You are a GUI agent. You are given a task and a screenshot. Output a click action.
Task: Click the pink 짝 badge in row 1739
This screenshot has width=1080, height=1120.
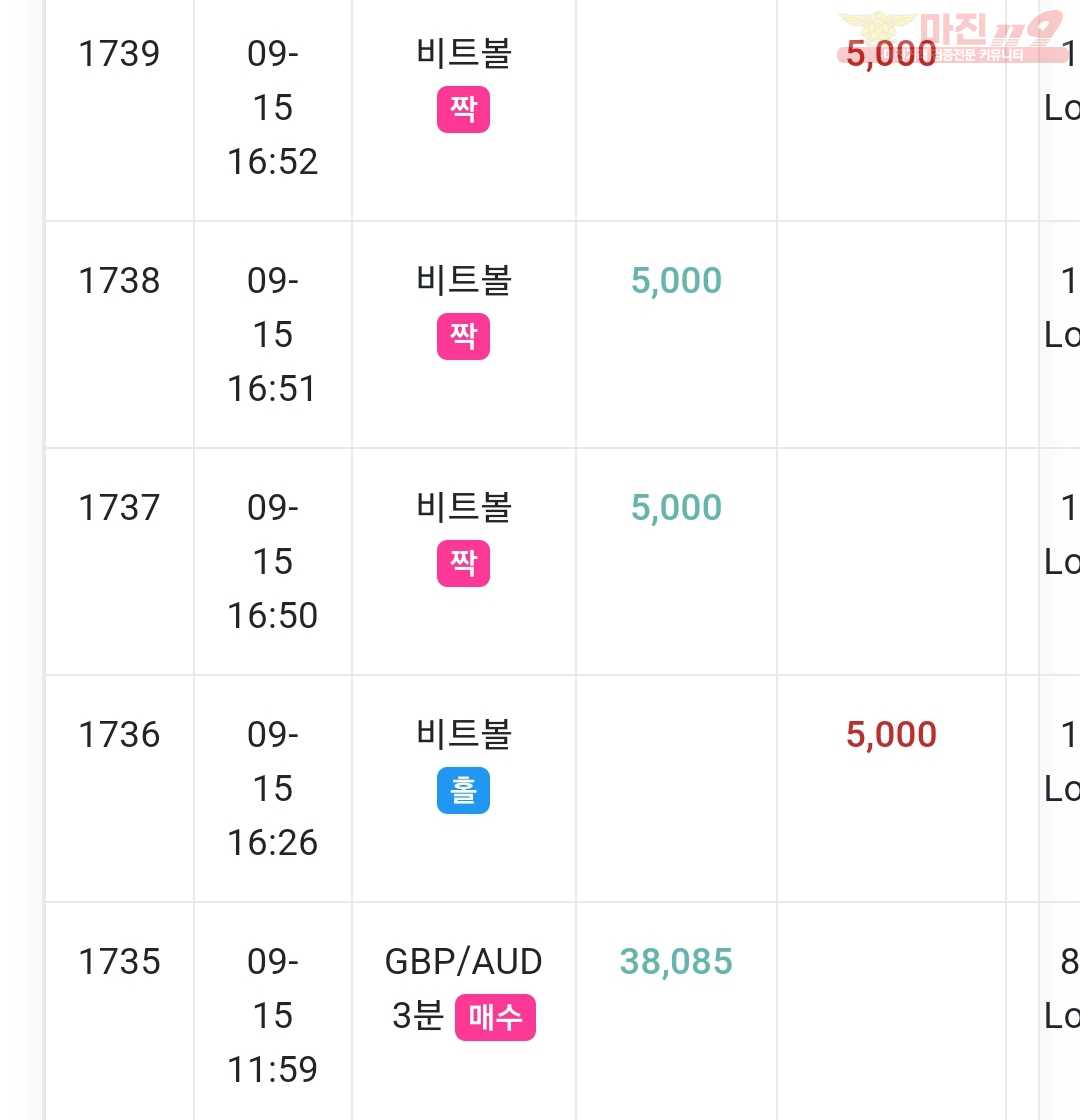pyautogui.click(x=463, y=109)
